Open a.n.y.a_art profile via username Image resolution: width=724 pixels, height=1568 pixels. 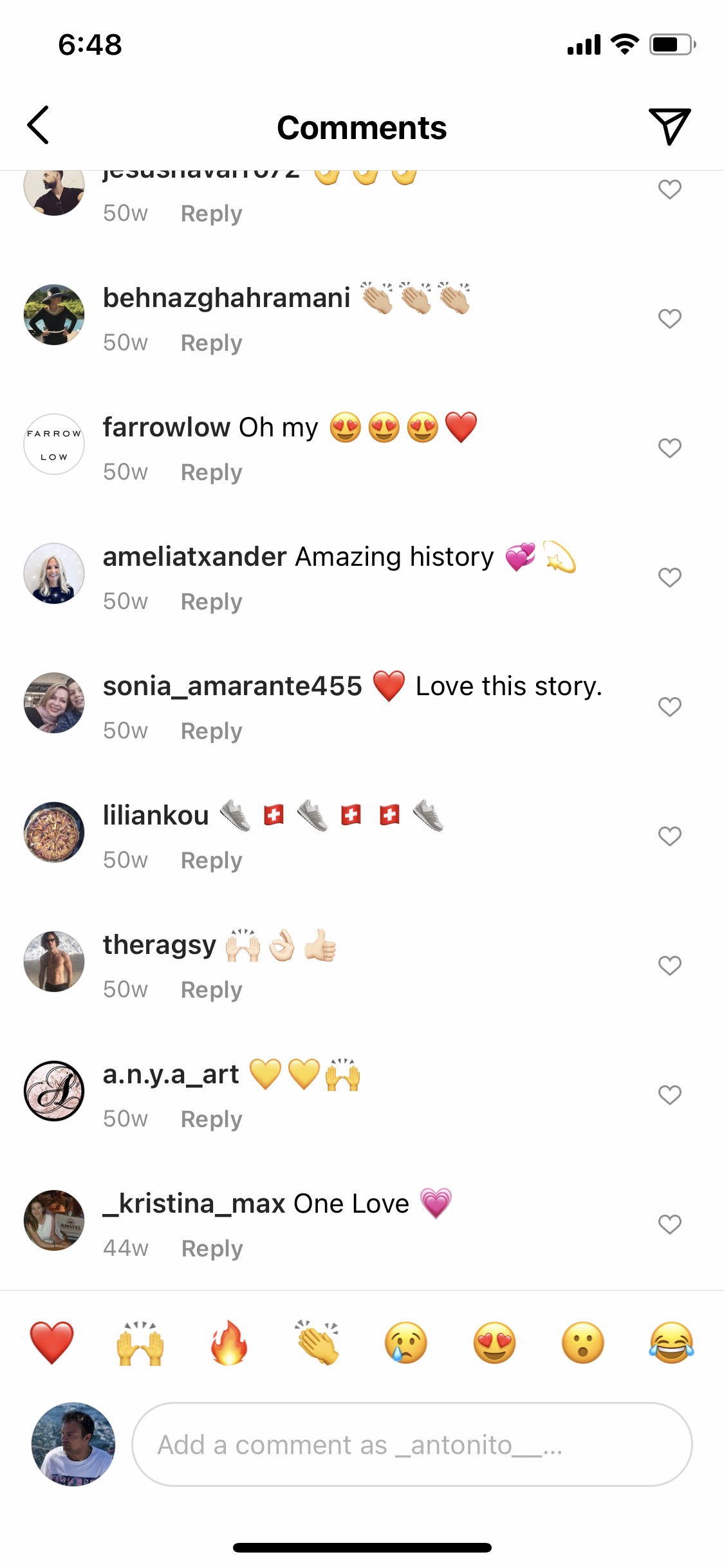coord(171,1074)
